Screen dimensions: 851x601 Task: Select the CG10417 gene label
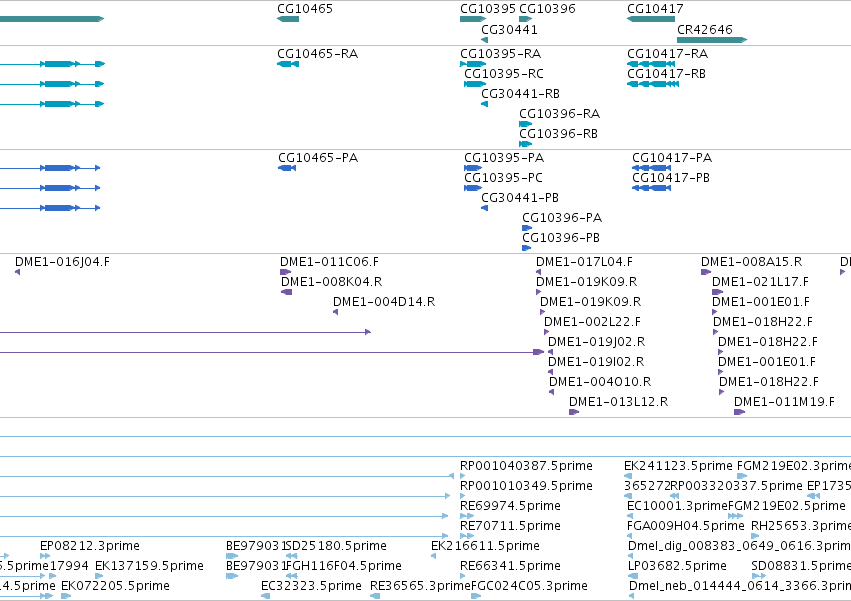click(655, 9)
